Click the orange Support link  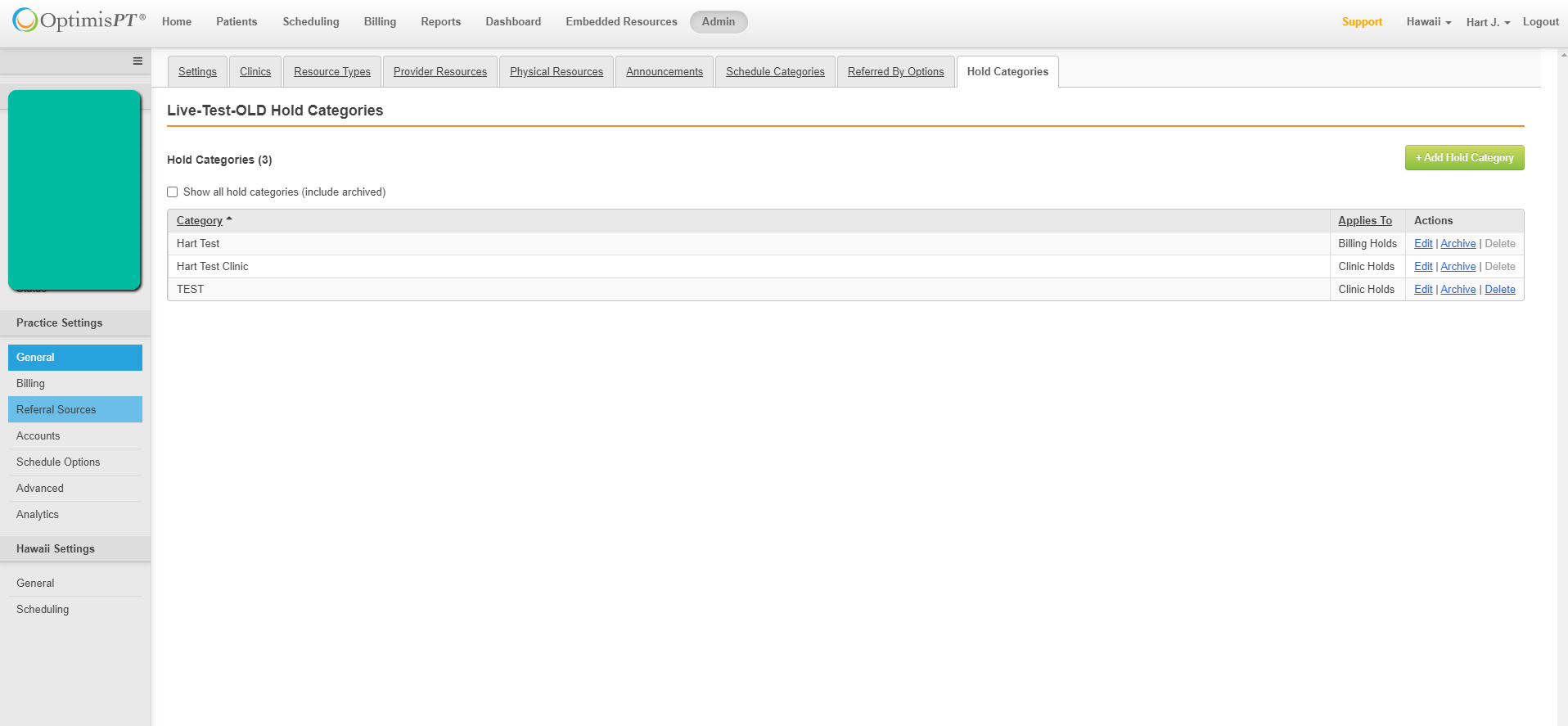tap(1362, 22)
